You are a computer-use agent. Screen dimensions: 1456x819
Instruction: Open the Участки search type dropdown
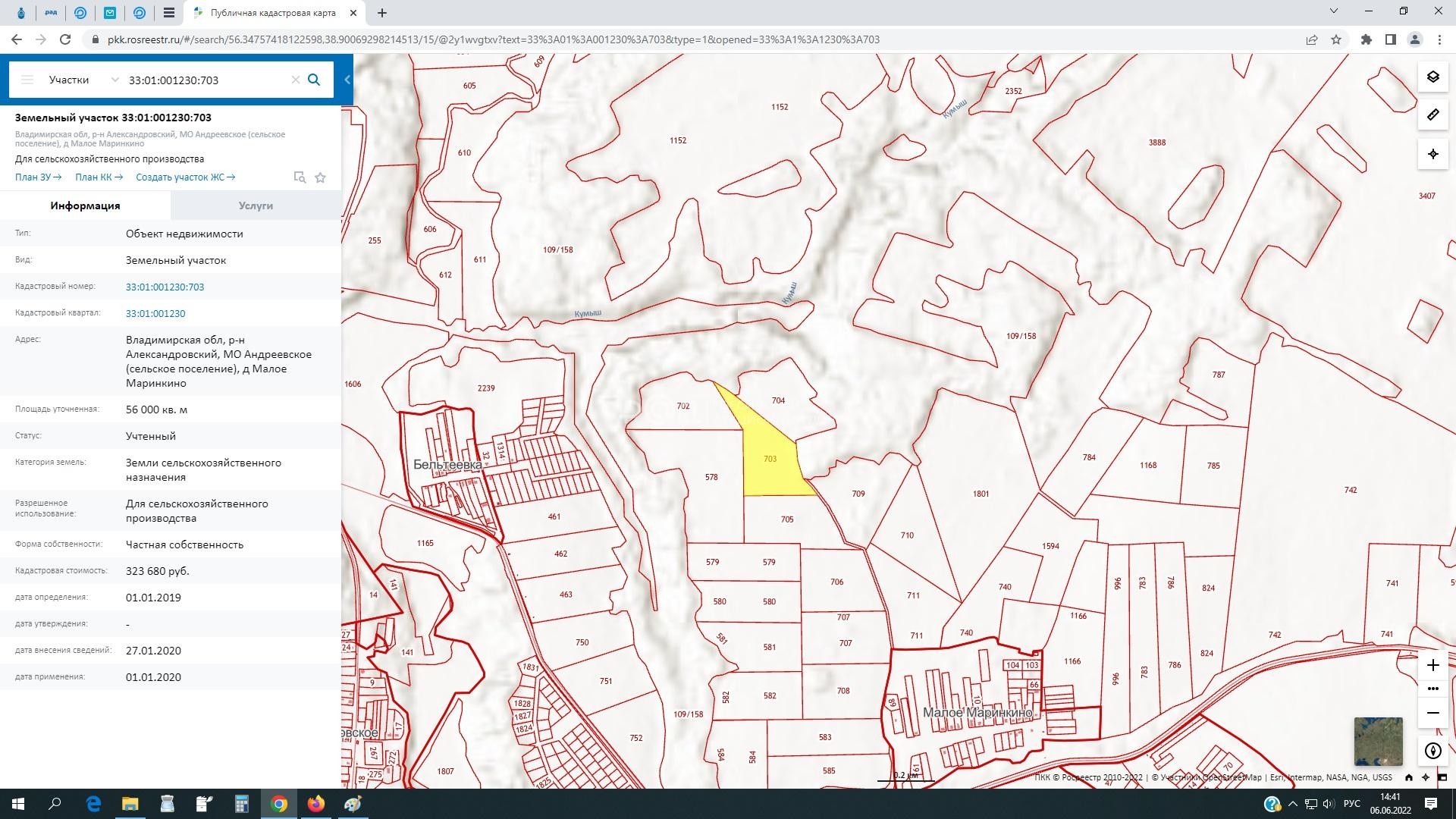coord(83,80)
